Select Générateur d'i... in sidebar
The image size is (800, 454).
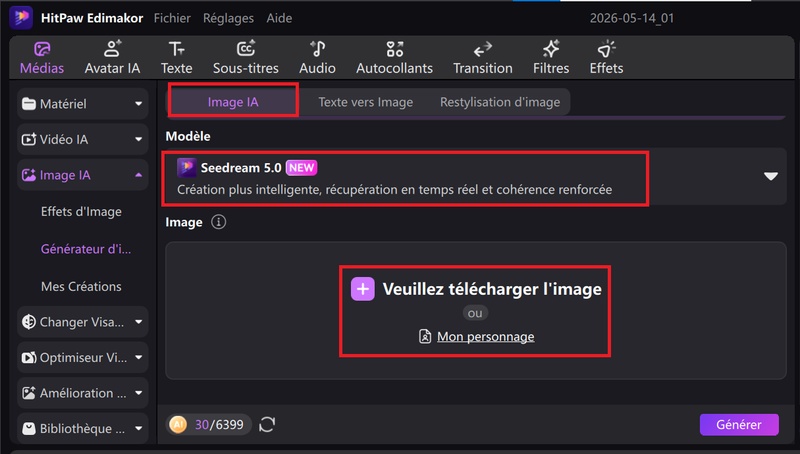pyautogui.click(x=86, y=249)
